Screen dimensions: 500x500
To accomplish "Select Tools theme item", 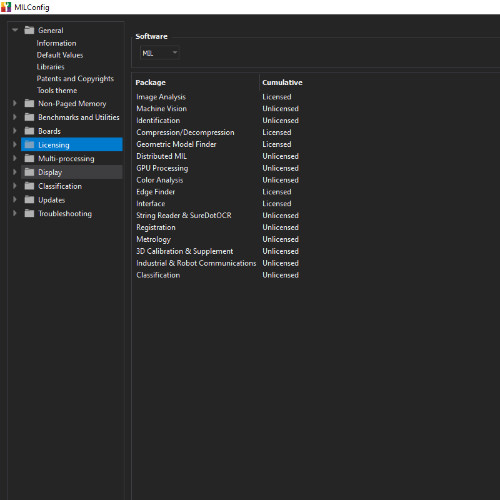I will click(x=57, y=90).
